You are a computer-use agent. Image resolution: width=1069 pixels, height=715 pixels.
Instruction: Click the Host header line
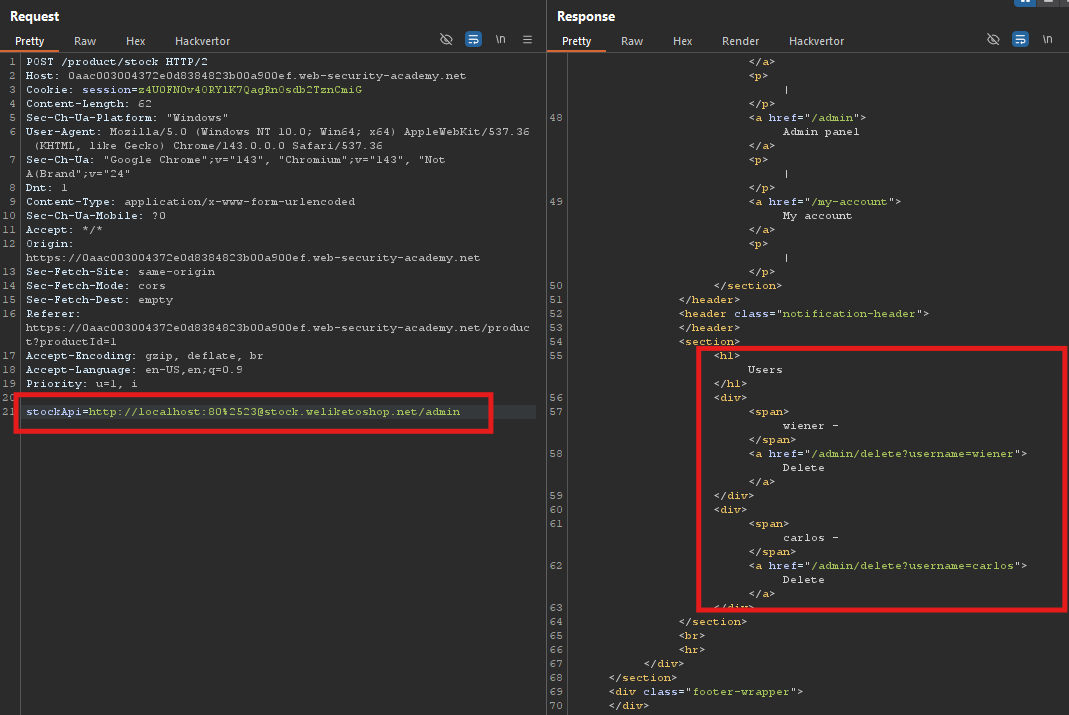(x=246, y=76)
